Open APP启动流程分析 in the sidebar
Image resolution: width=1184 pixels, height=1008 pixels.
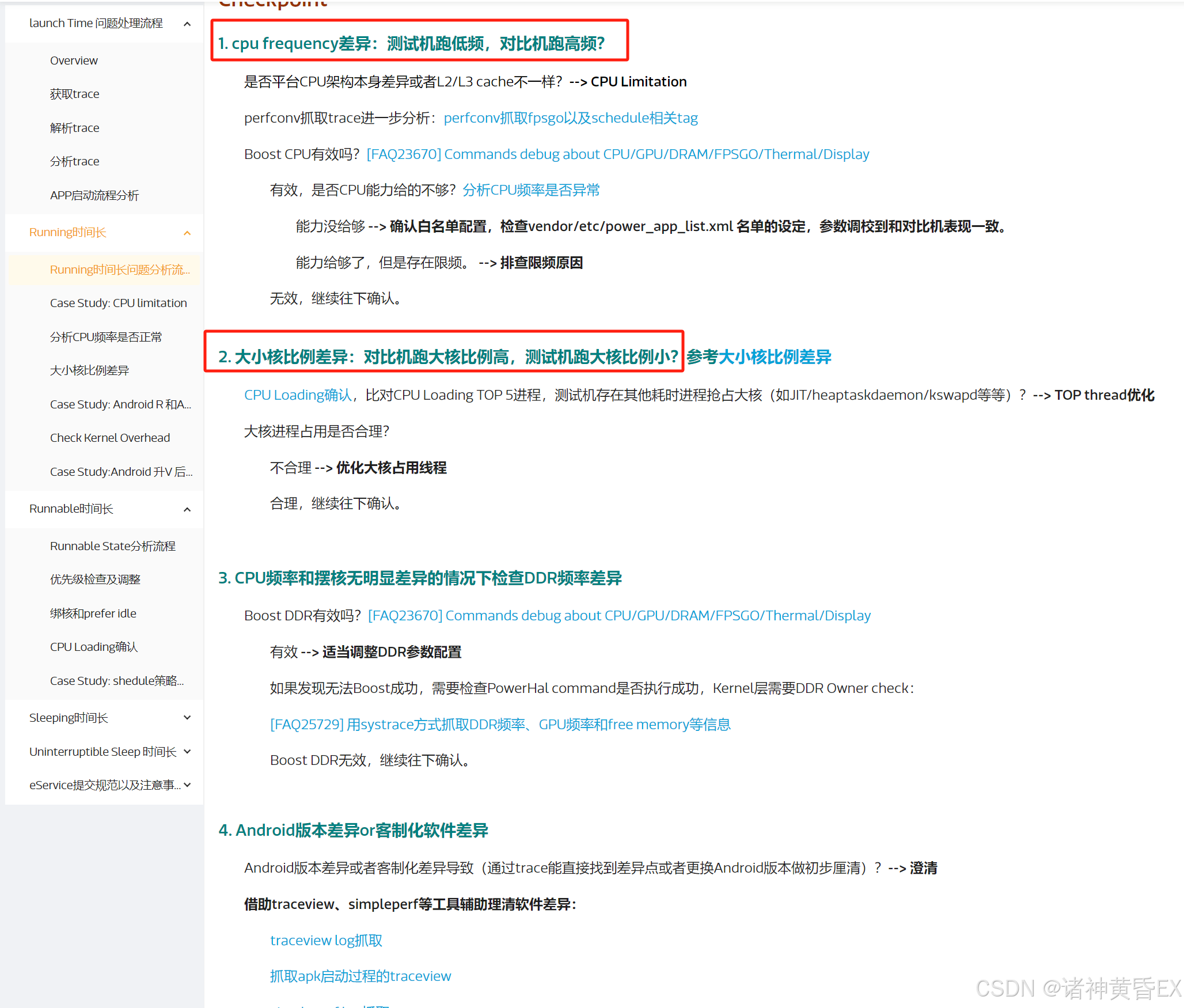click(94, 195)
